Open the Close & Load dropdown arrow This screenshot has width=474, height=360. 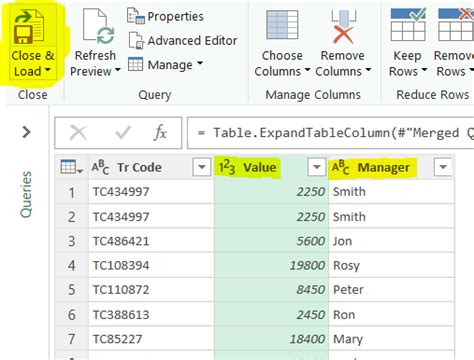click(x=48, y=70)
